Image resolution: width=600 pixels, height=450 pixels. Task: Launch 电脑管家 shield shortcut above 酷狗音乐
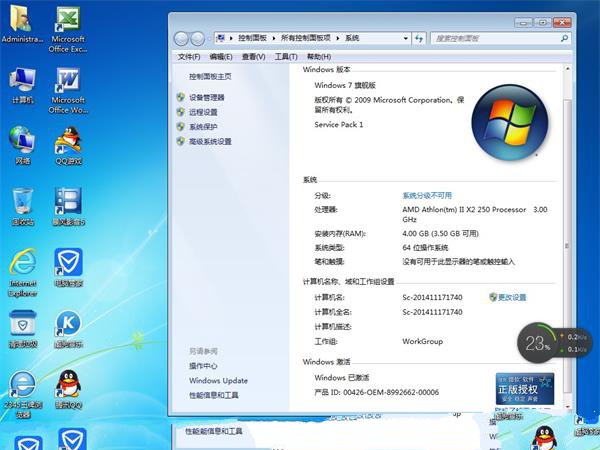click(x=68, y=267)
